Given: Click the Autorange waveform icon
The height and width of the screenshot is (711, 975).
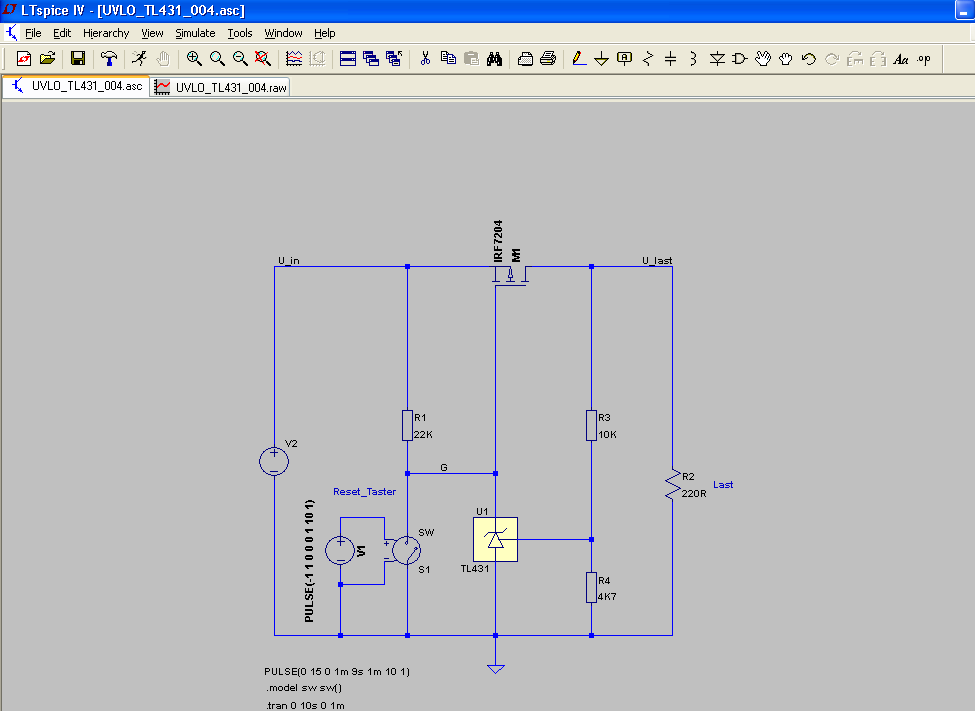Looking at the screenshot, I should click(294, 58).
